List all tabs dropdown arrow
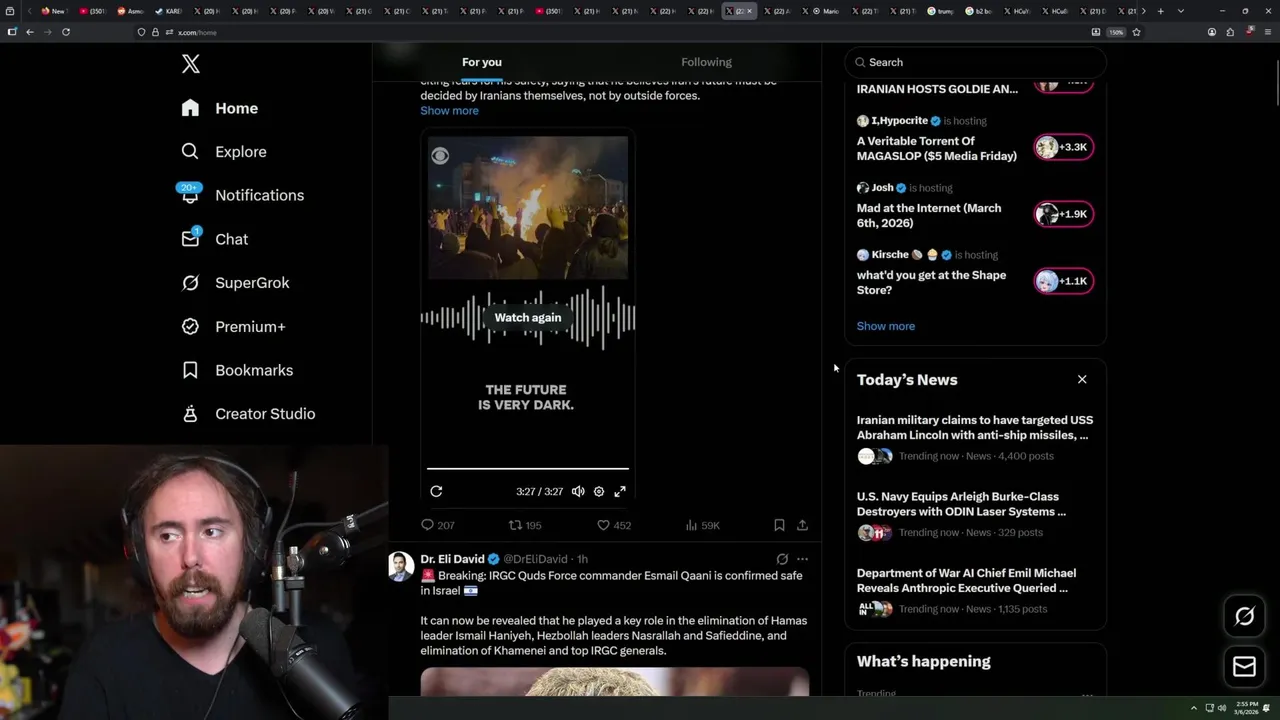The image size is (1280, 720). pos(1181,11)
